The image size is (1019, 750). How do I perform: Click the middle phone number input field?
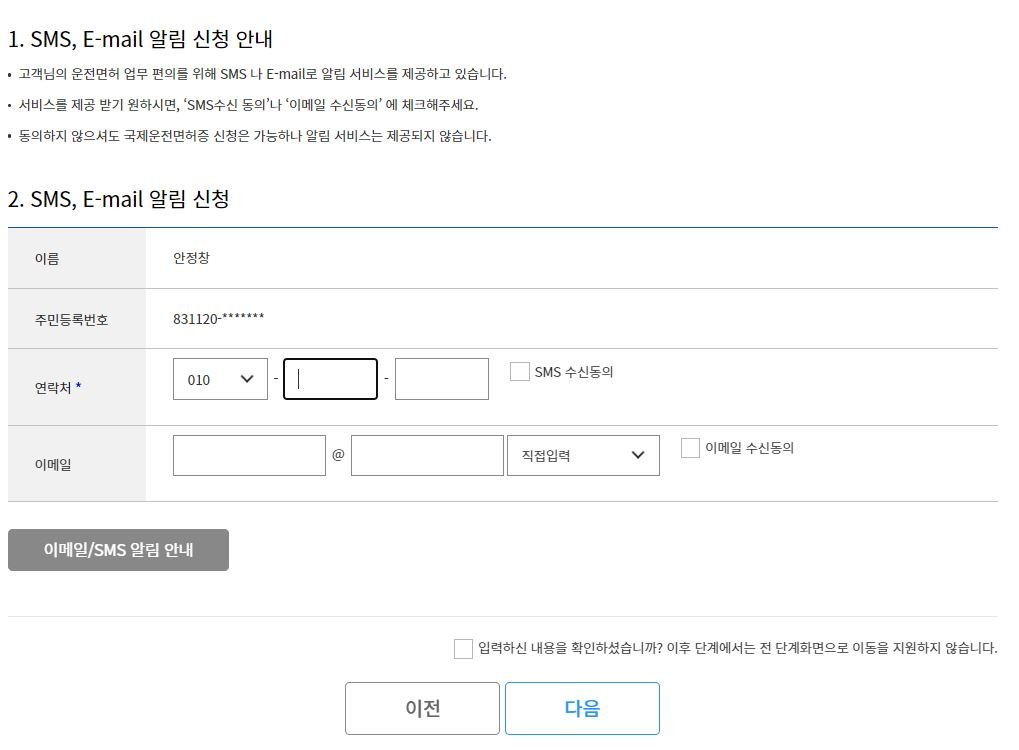330,378
